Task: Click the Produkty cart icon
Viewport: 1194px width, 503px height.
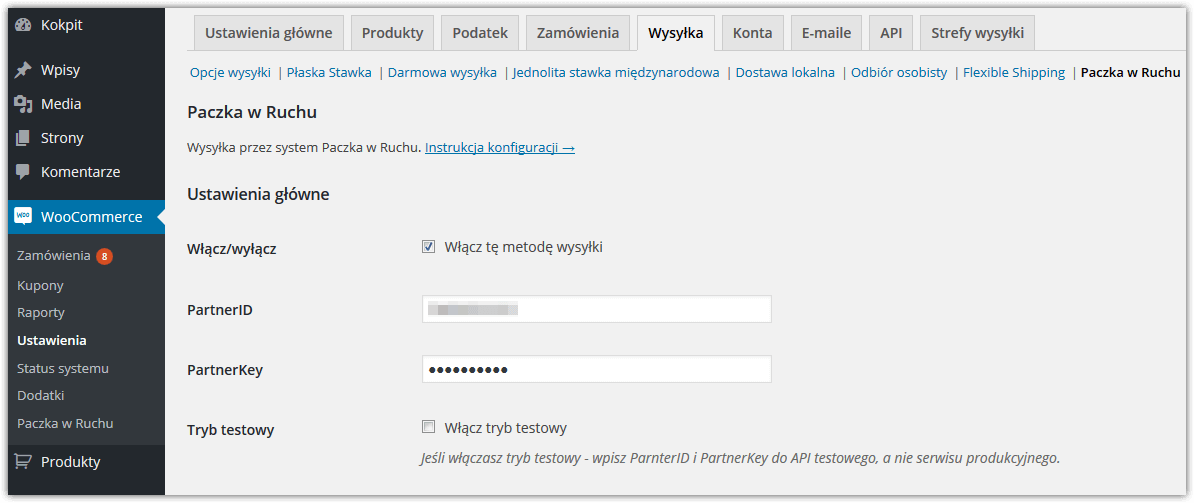Action: pos(24,462)
